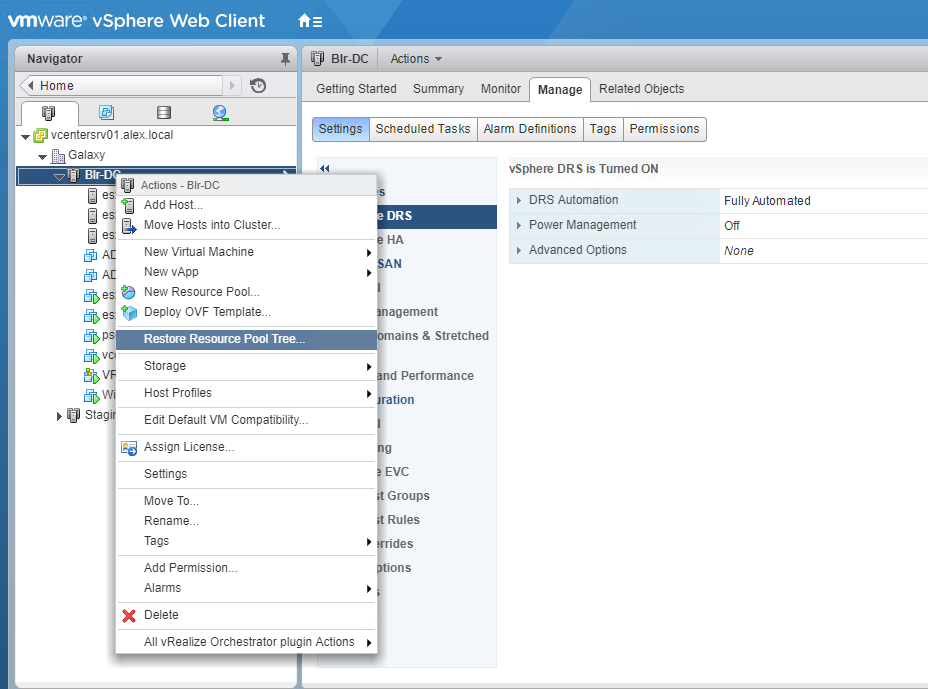928x689 pixels.
Task: Expand the Power Management row
Action: click(x=519, y=226)
